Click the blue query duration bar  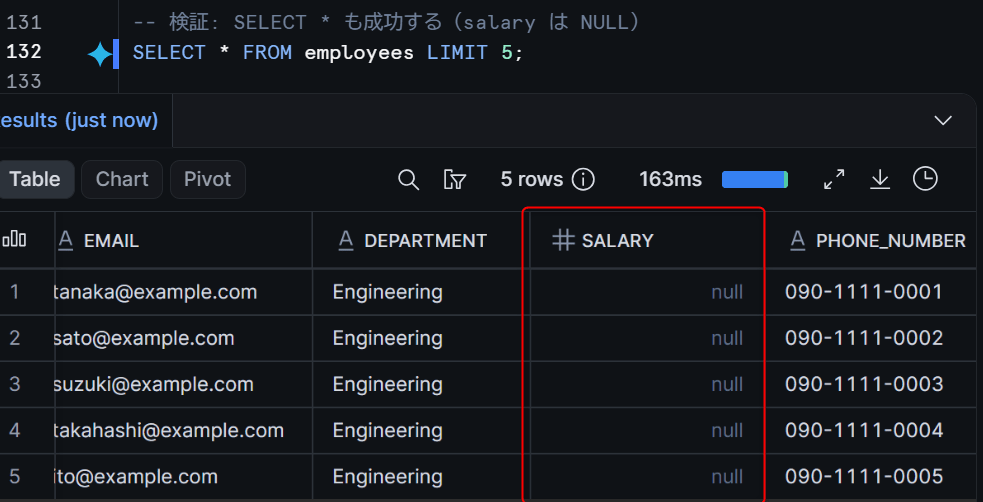click(x=755, y=180)
